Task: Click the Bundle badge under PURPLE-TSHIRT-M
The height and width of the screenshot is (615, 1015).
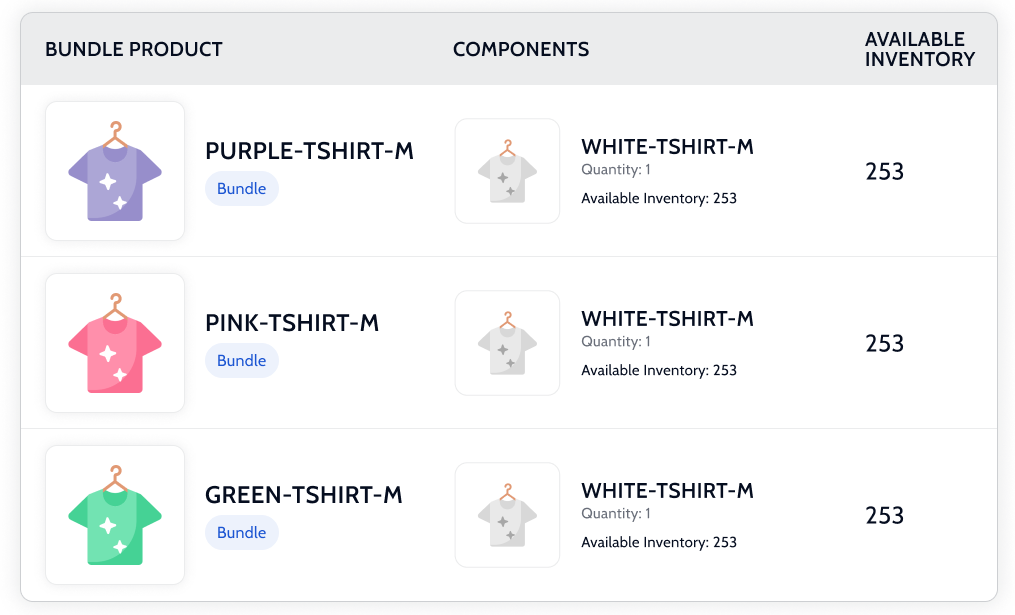Action: tap(242, 189)
